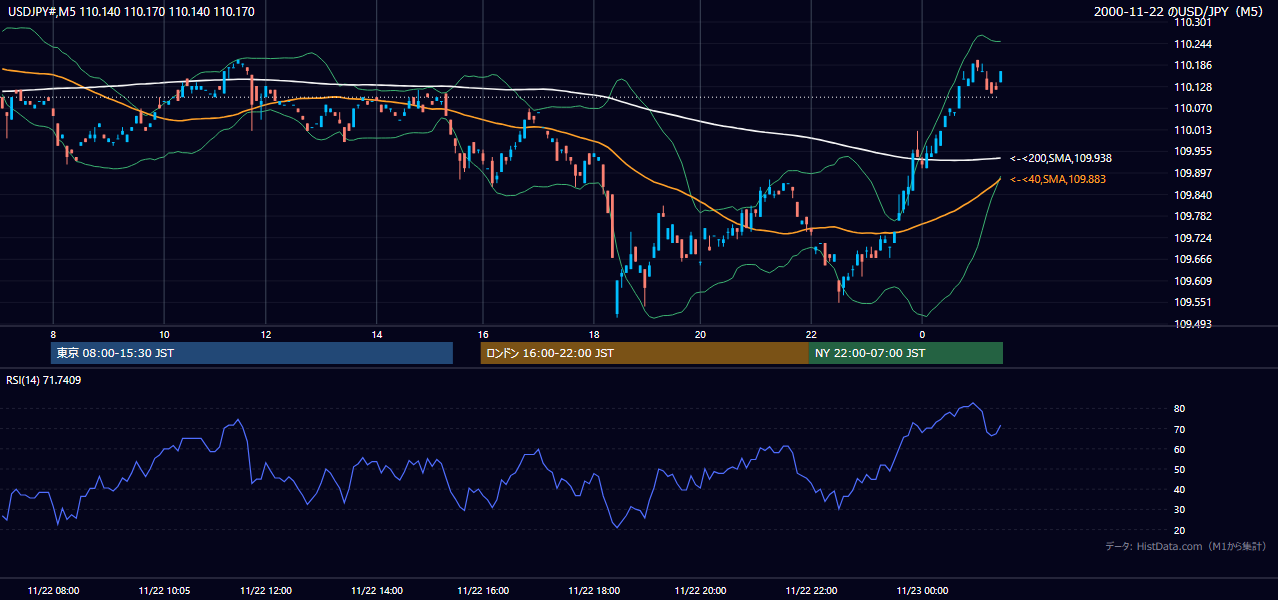The image size is (1278, 600).
Task: Click hour marker 12 below the price chart
Action: (265, 334)
